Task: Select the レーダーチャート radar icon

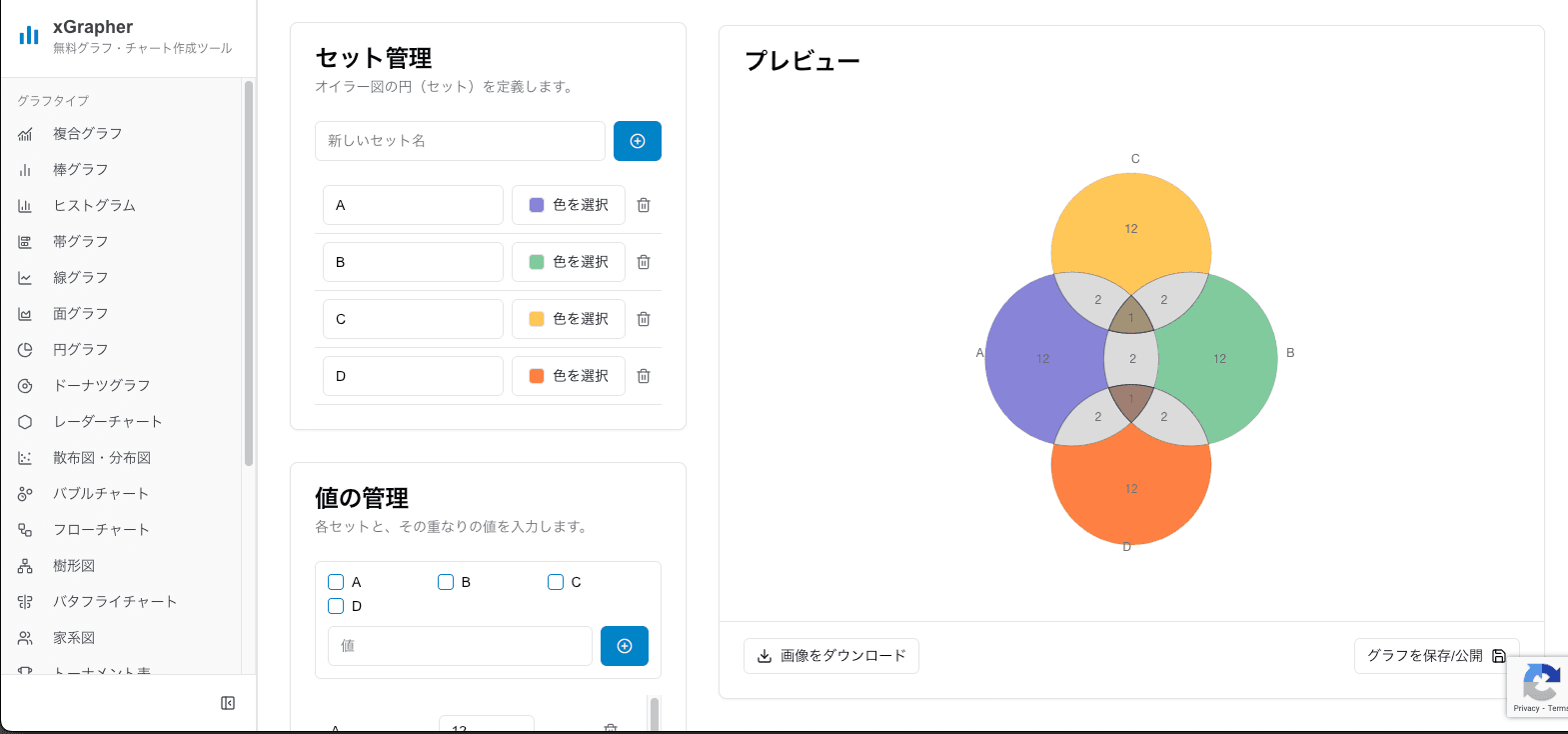Action: click(x=25, y=422)
